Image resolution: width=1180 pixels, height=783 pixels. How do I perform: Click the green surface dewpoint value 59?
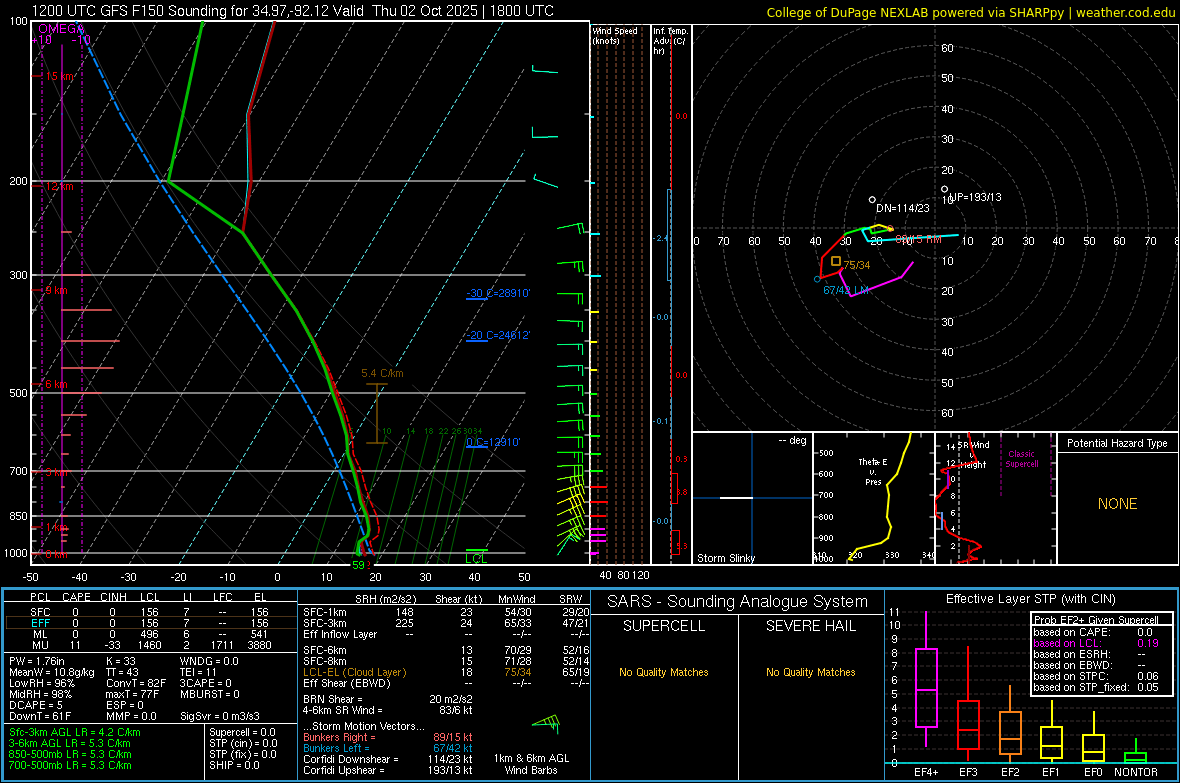click(358, 565)
